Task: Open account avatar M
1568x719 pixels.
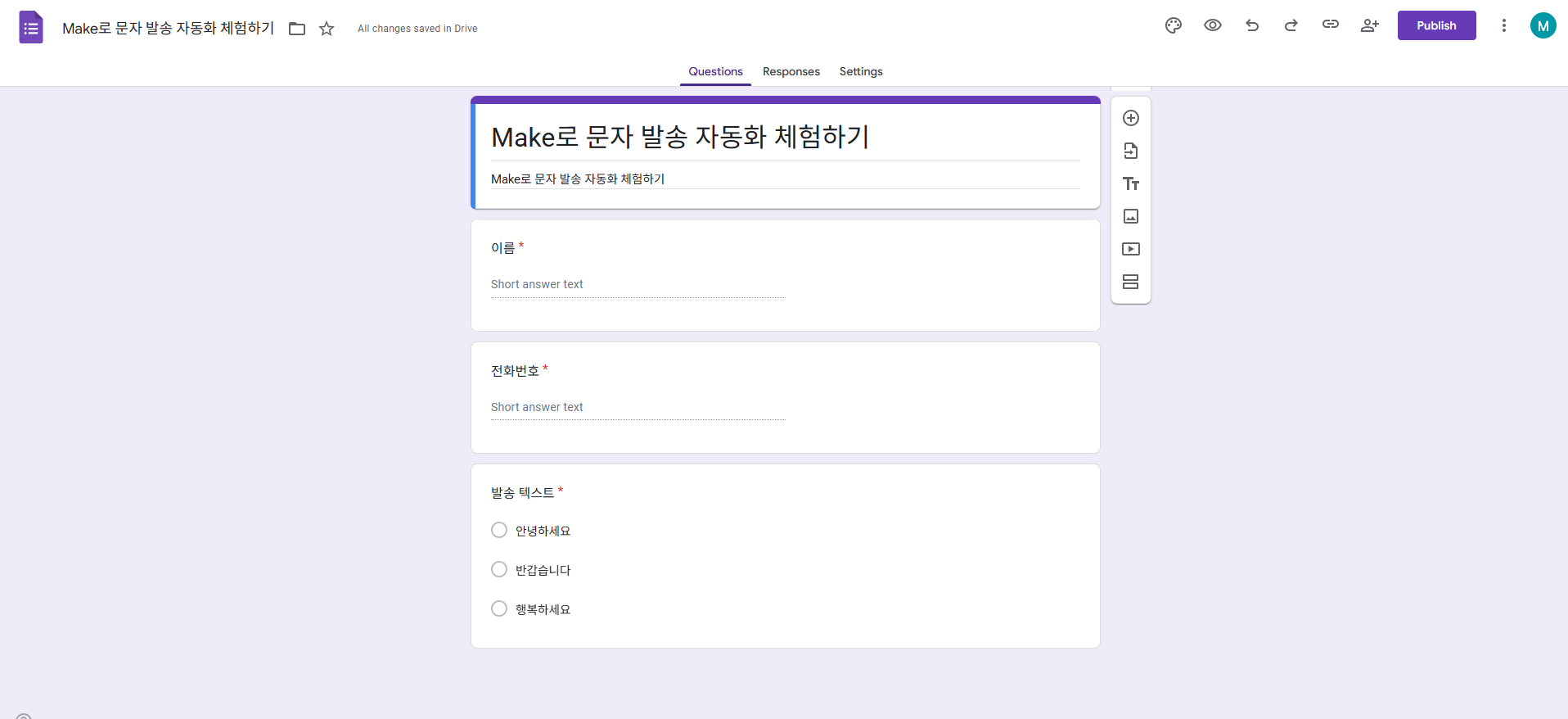Action: 1543,25
